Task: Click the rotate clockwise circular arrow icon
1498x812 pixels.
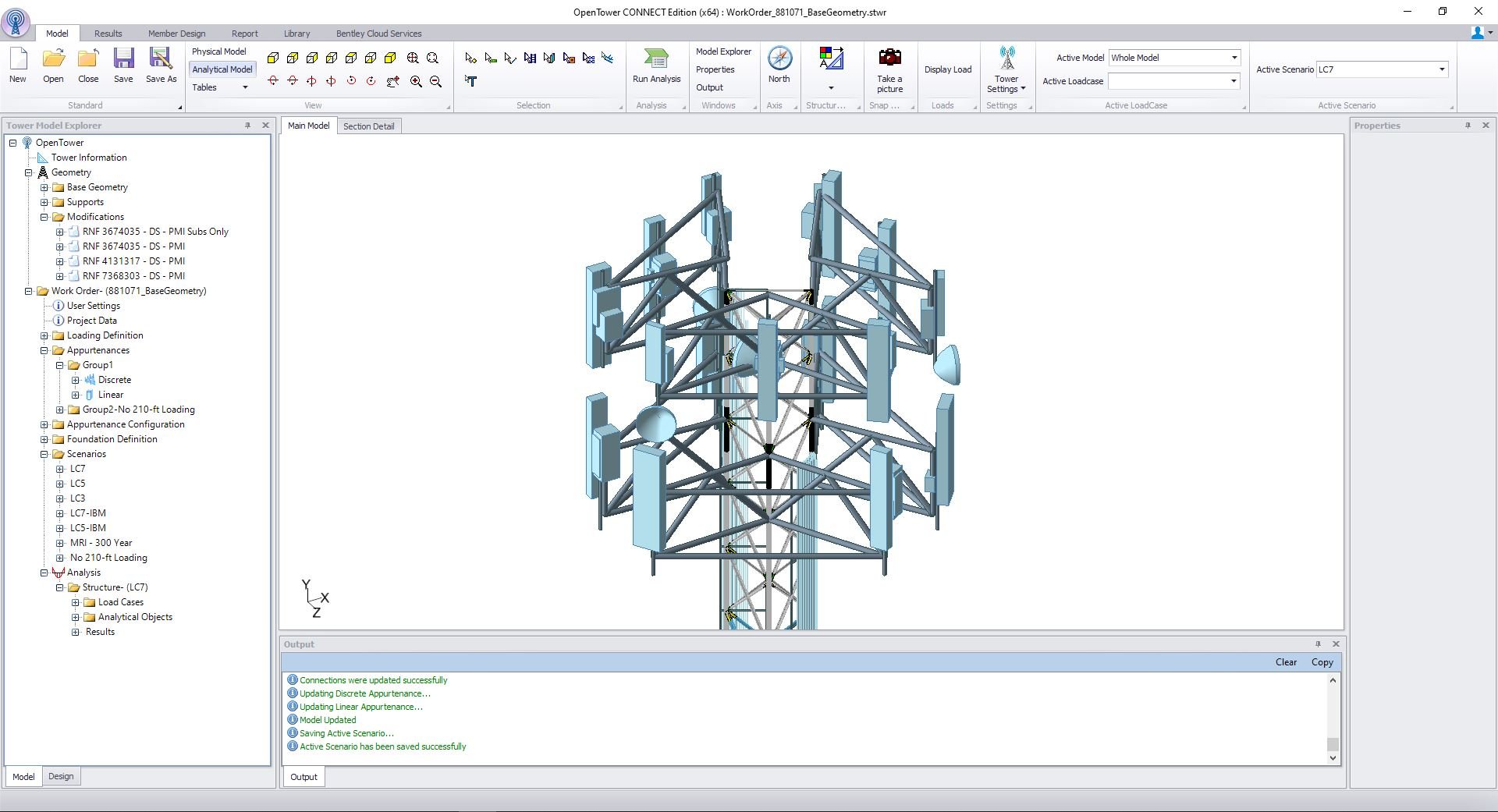Action: 371,81
